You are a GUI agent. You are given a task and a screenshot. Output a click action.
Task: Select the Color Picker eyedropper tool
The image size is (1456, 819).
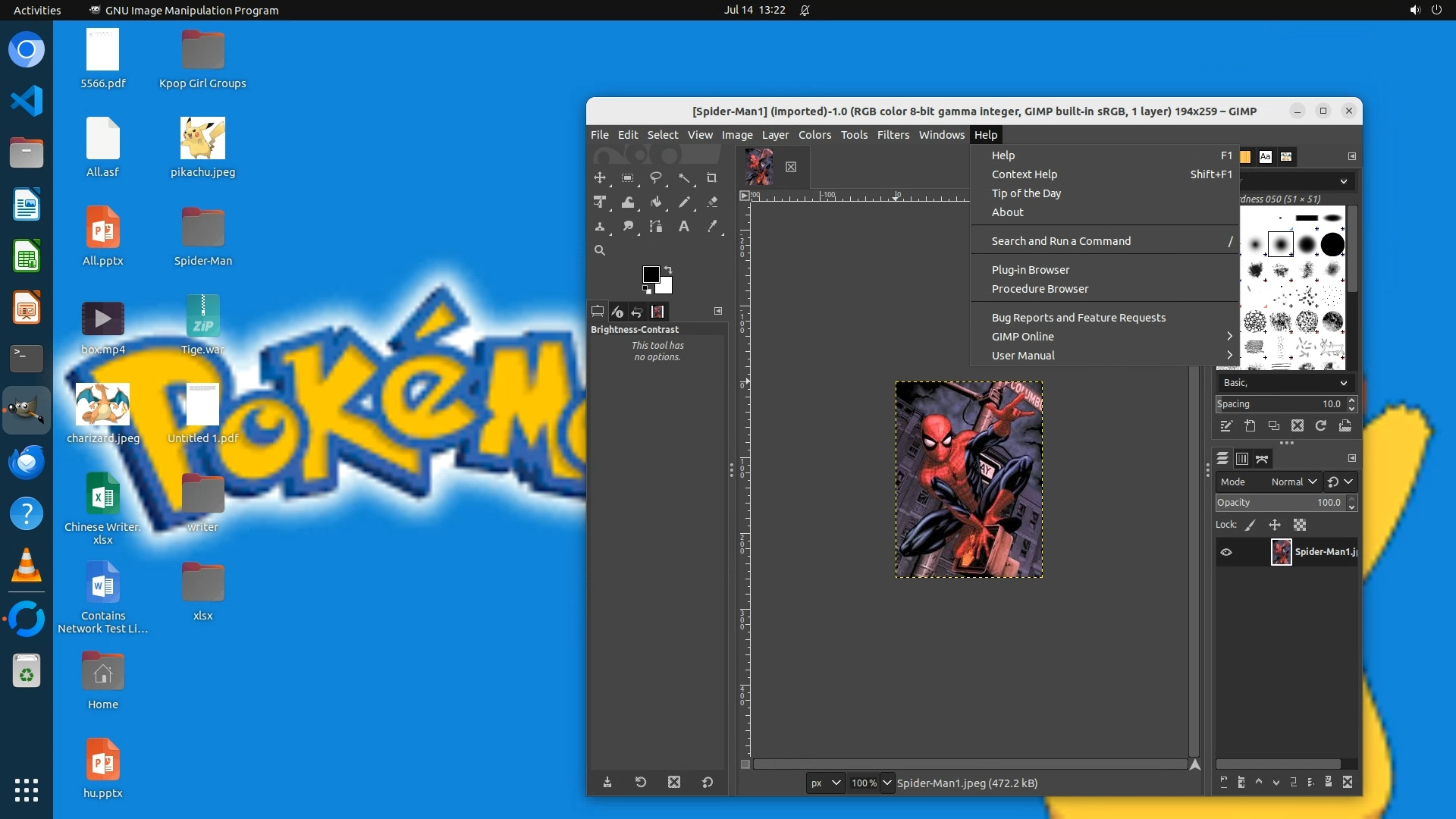click(x=712, y=227)
